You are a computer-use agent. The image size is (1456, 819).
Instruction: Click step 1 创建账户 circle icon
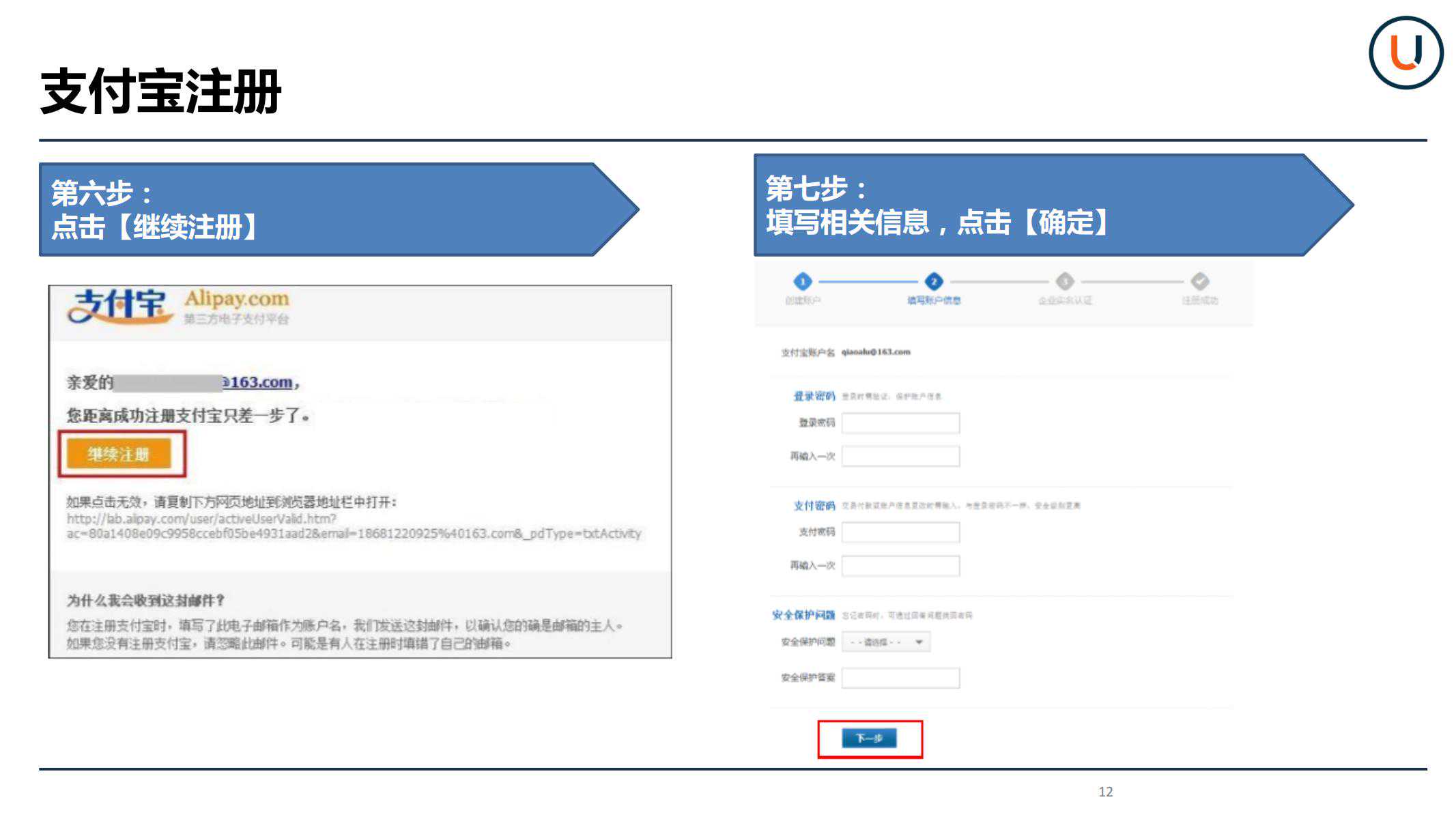pos(803,281)
